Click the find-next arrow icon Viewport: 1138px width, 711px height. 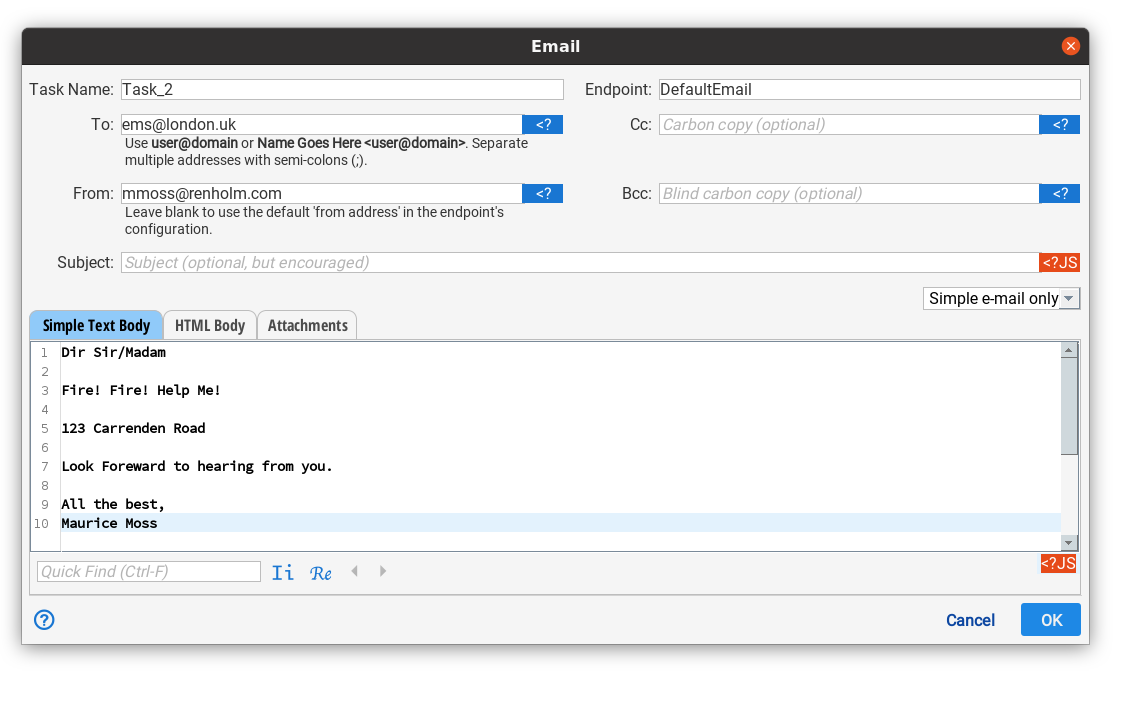[x=381, y=571]
